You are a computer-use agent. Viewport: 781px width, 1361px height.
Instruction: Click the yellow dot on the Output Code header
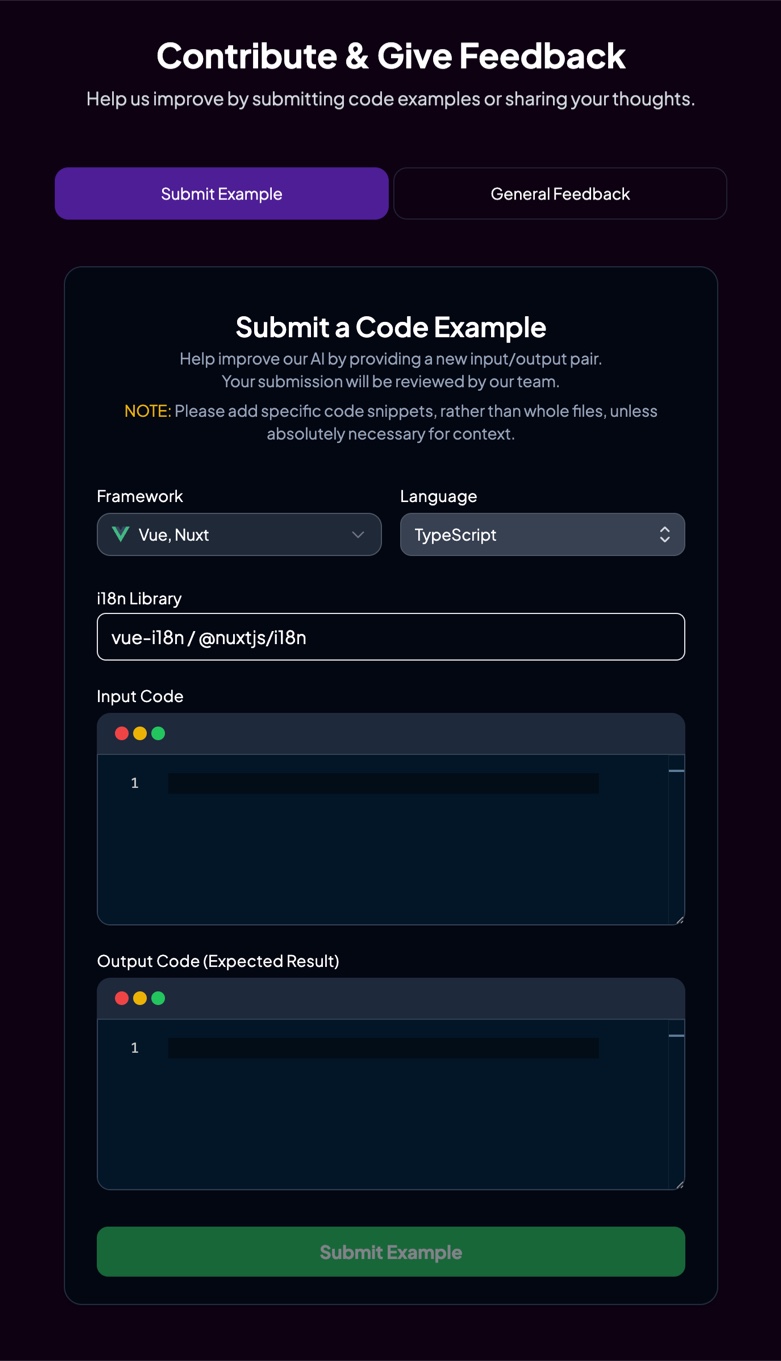coord(139,997)
